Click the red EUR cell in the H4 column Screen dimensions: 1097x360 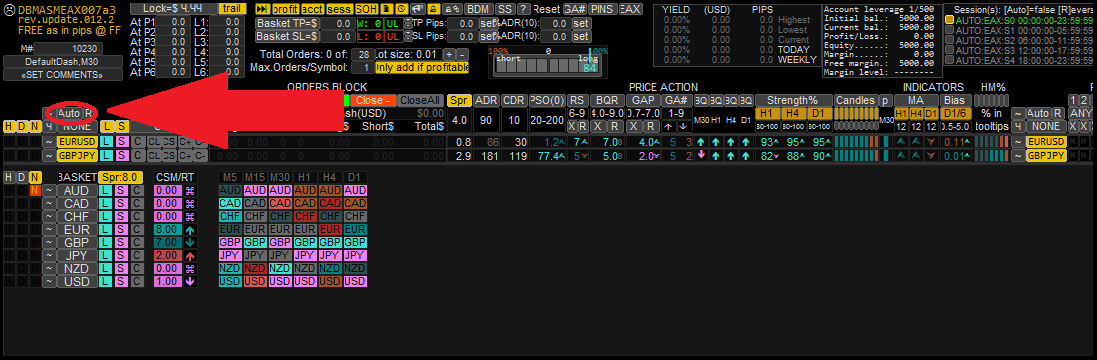[x=330, y=229]
